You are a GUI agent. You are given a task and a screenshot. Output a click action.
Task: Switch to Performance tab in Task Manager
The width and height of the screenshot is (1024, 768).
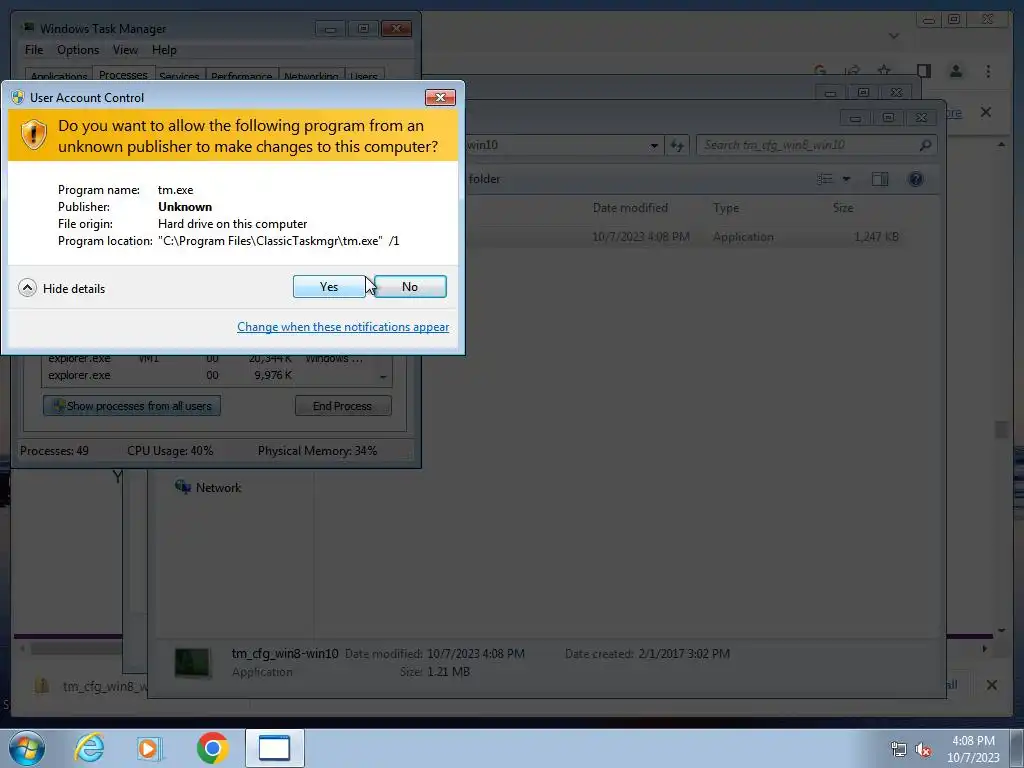pyautogui.click(x=242, y=76)
